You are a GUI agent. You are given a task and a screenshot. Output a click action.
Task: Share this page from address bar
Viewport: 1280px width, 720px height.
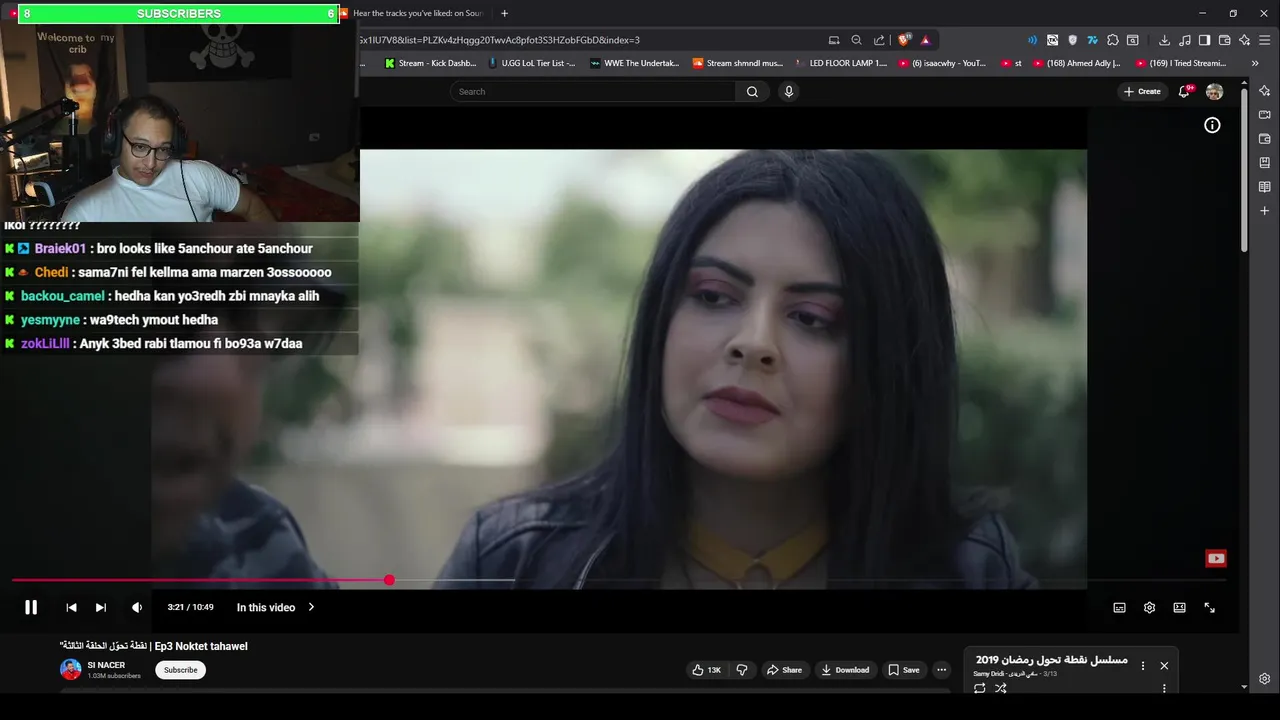(x=879, y=40)
